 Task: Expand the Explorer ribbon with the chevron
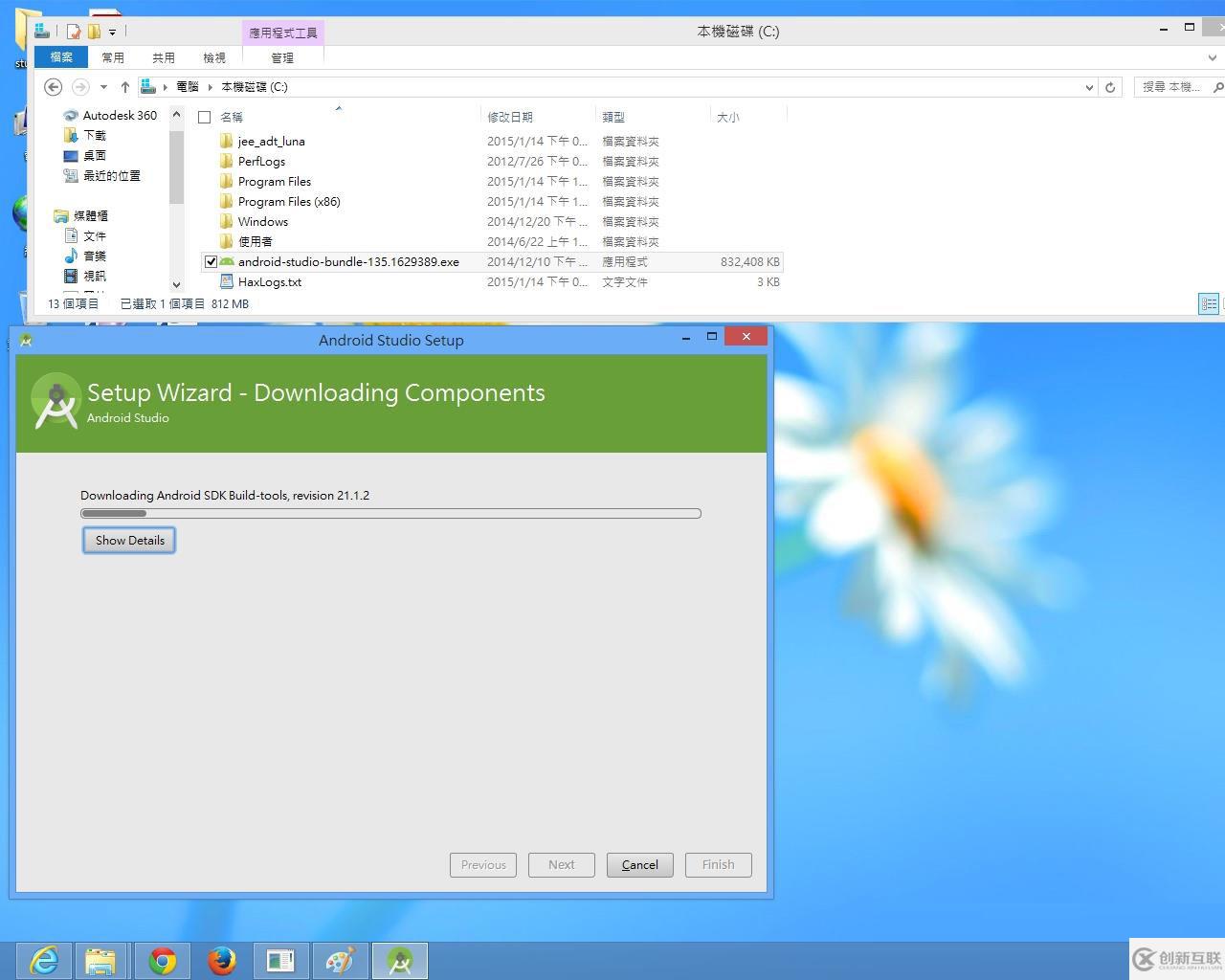[x=1212, y=57]
